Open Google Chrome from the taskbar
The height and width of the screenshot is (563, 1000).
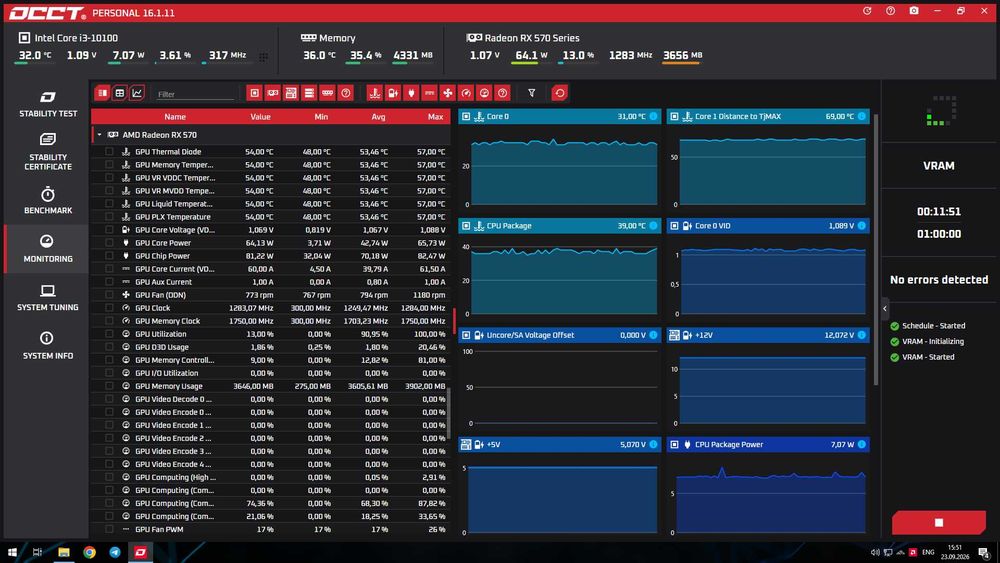click(x=89, y=552)
